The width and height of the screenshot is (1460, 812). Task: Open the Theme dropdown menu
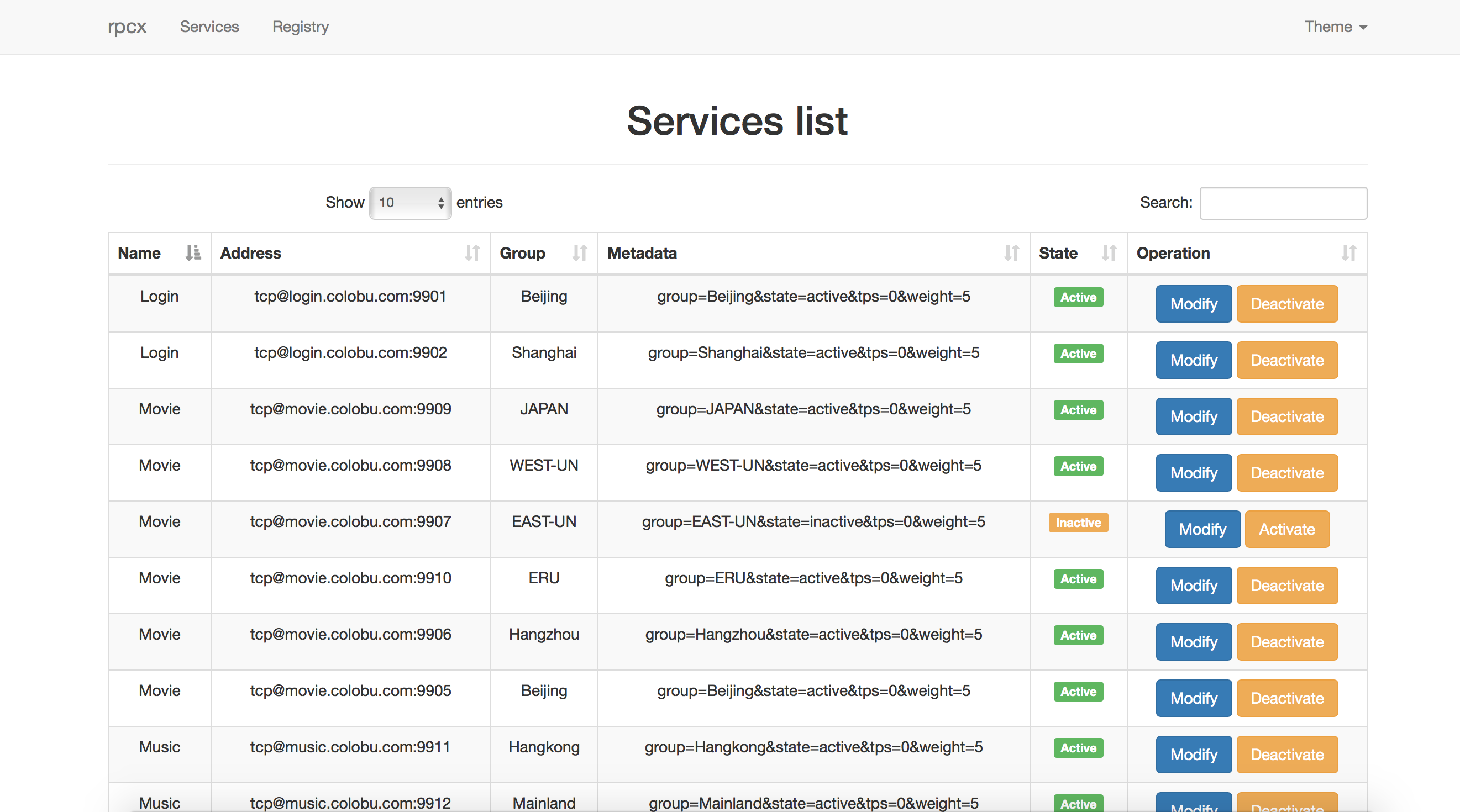1335,27
